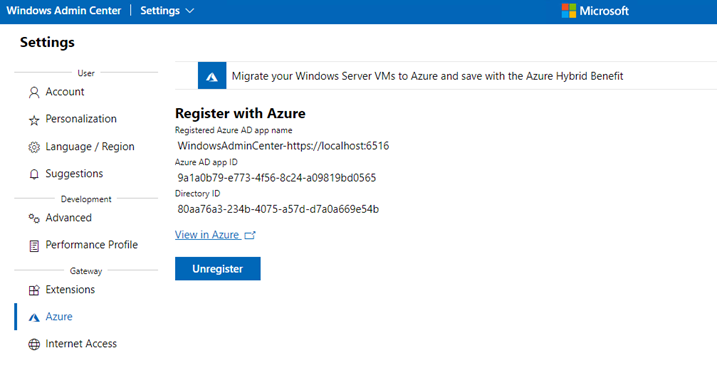This screenshot has height=366, width=717.
Task: Click the Azure Hybrid Benefit migration banner text
Action: click(x=427, y=76)
